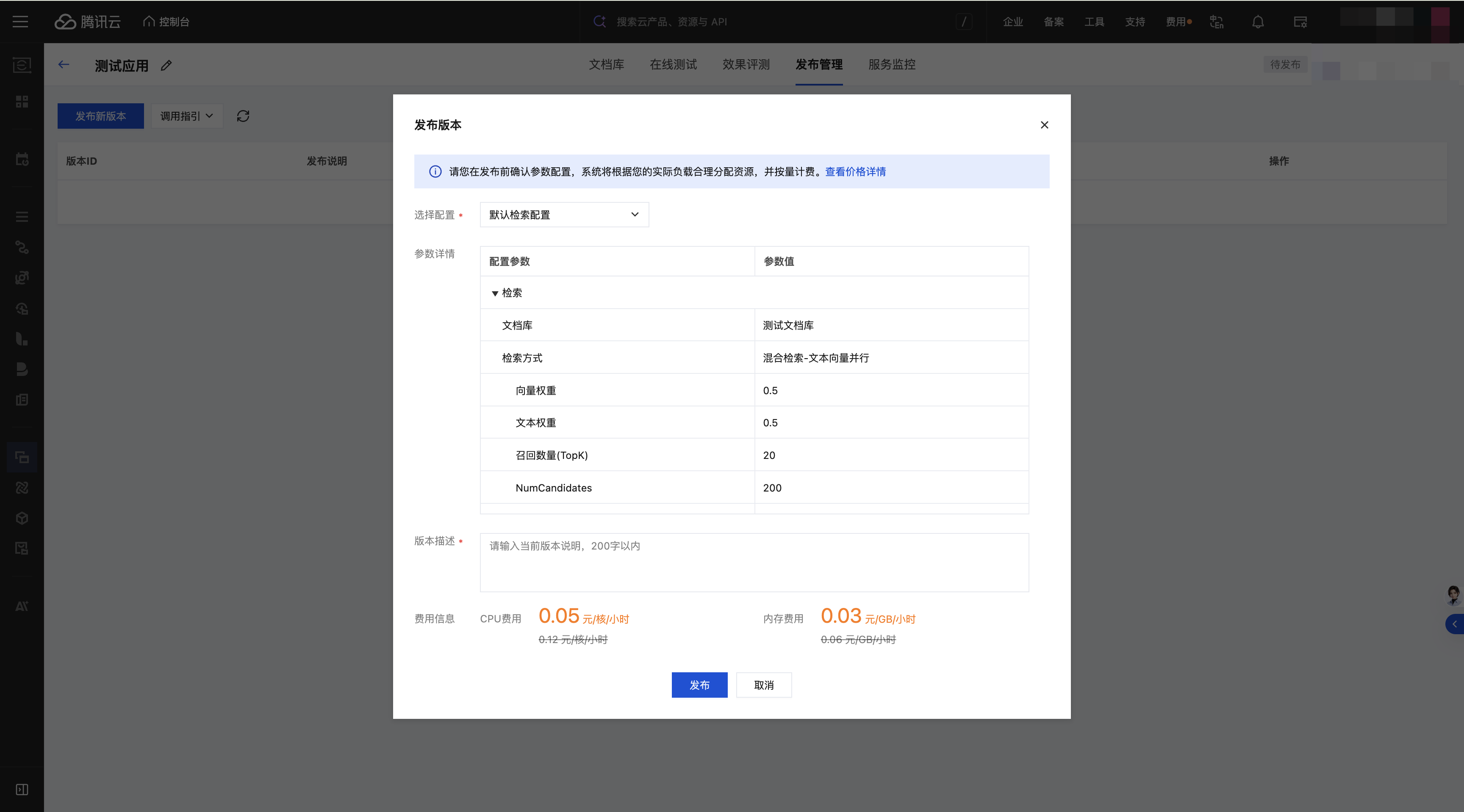
Task: Click the Tencent Cloud logo
Action: pyautogui.click(x=88, y=22)
